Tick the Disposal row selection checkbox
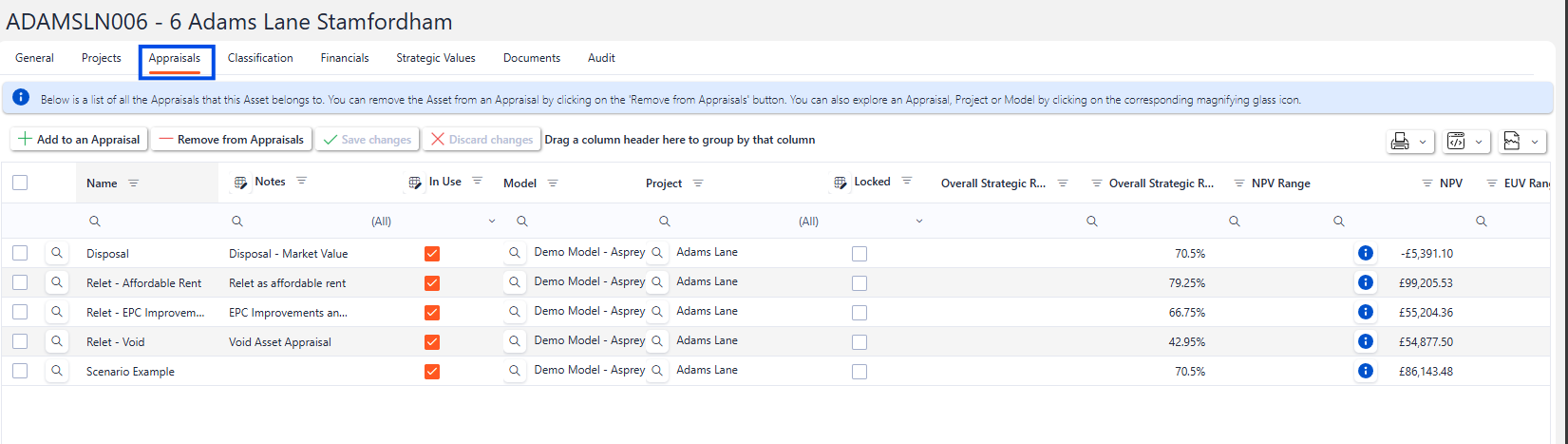The height and width of the screenshot is (444, 1568). point(20,253)
